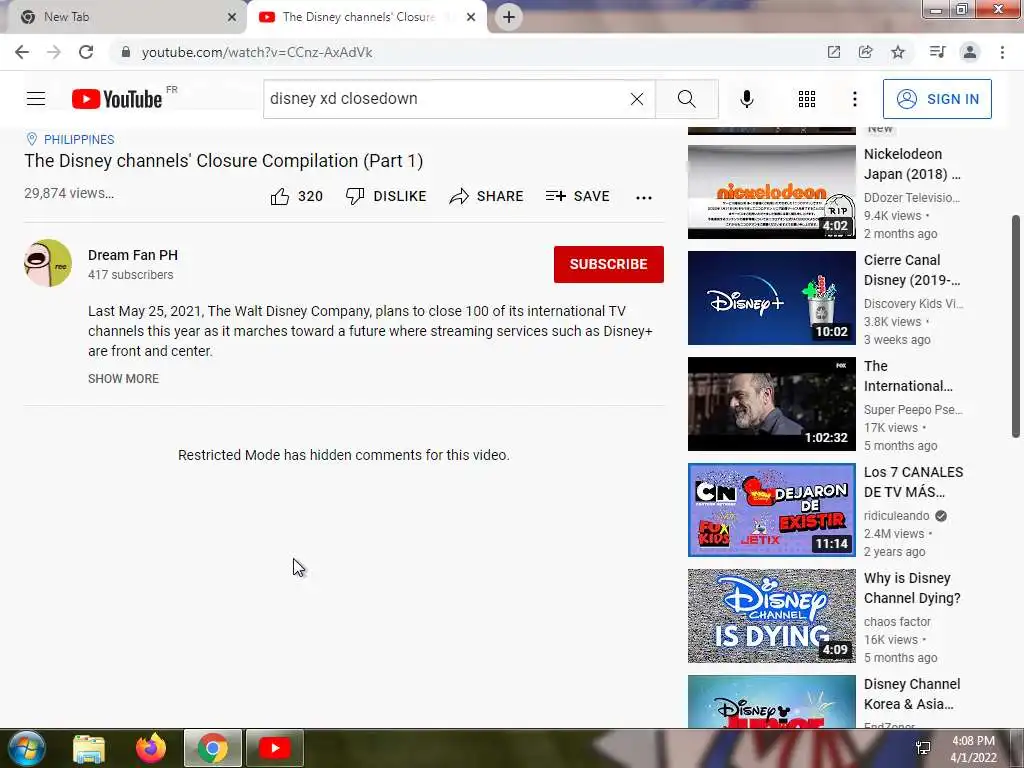The width and height of the screenshot is (1024, 768).
Task: Go back with the browser back arrow
Action: click(22, 52)
